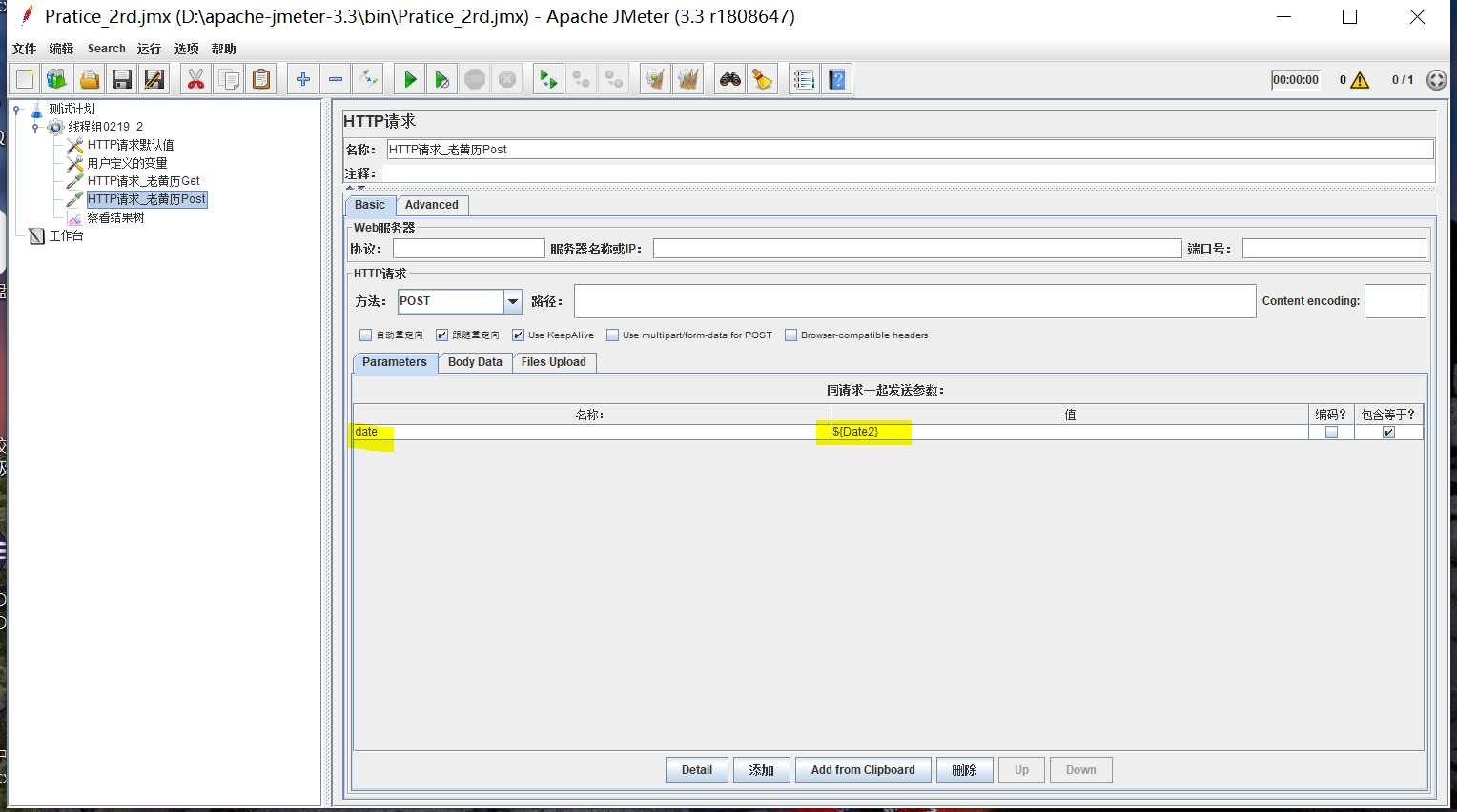The width and height of the screenshot is (1457, 812).
Task: Click the warning triangle log icon
Action: pos(1360,80)
